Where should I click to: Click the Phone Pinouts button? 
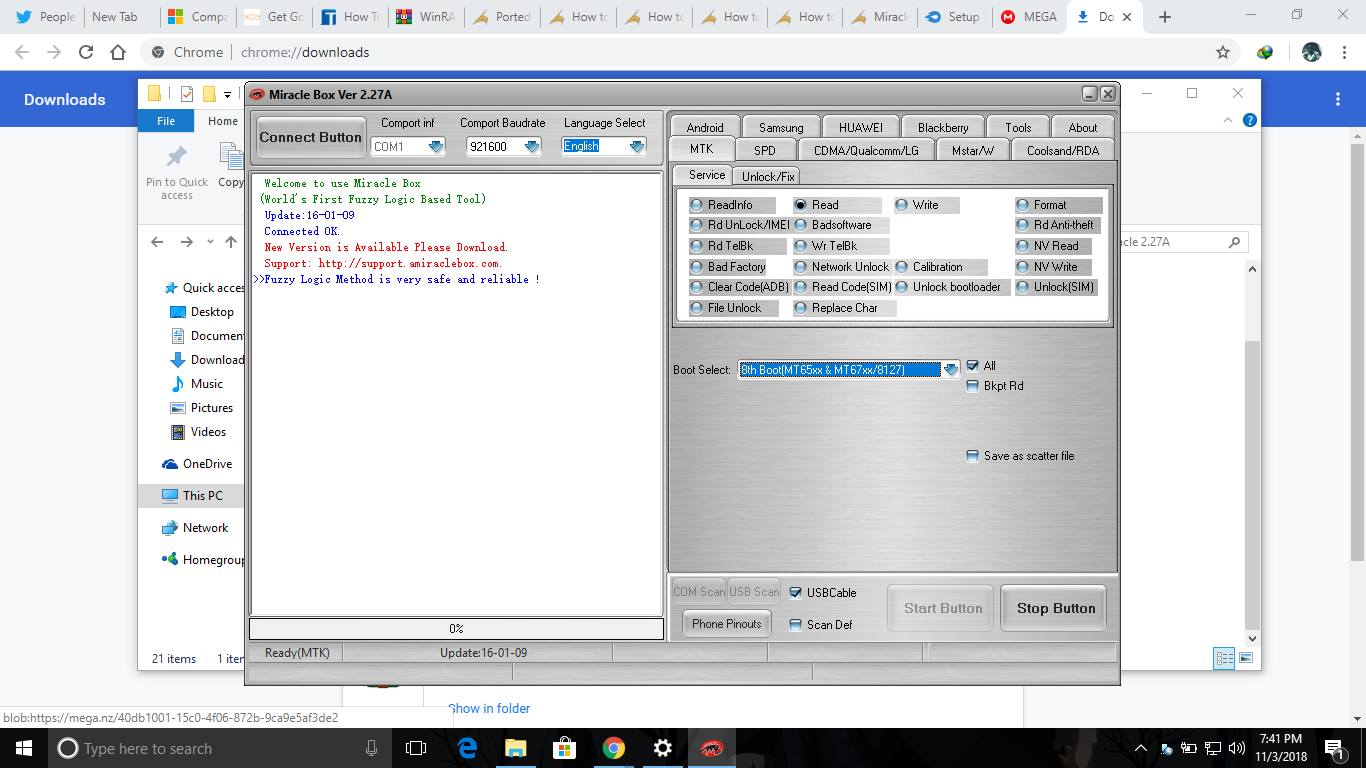727,624
